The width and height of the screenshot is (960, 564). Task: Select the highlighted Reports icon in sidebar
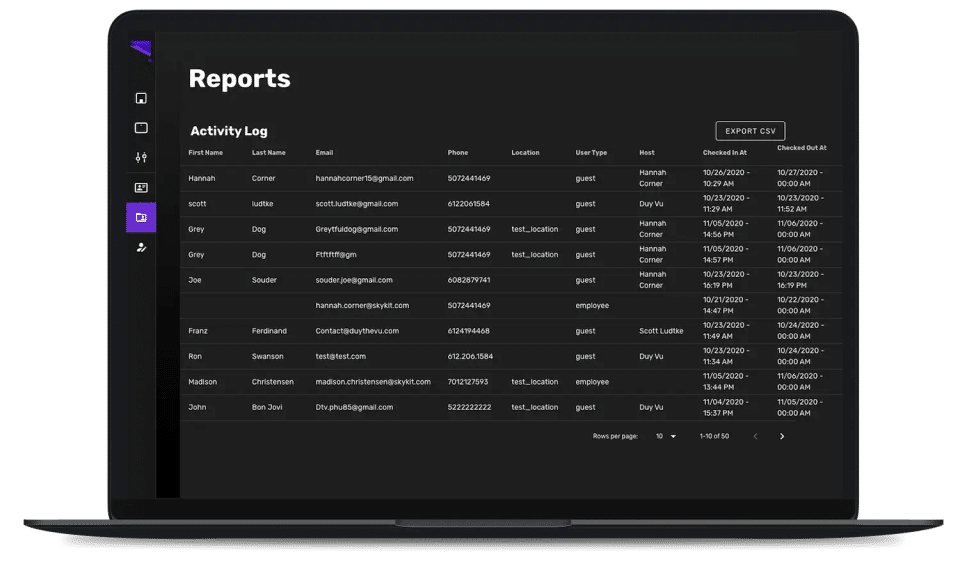141,217
